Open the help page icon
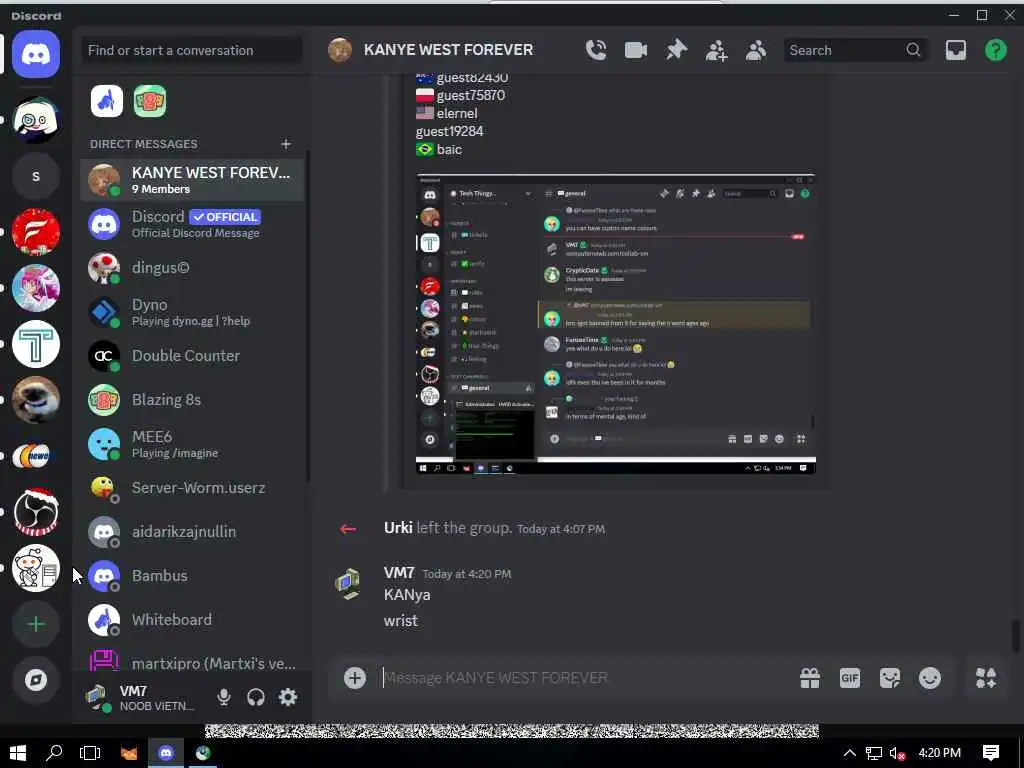This screenshot has height=768, width=1024. point(995,50)
